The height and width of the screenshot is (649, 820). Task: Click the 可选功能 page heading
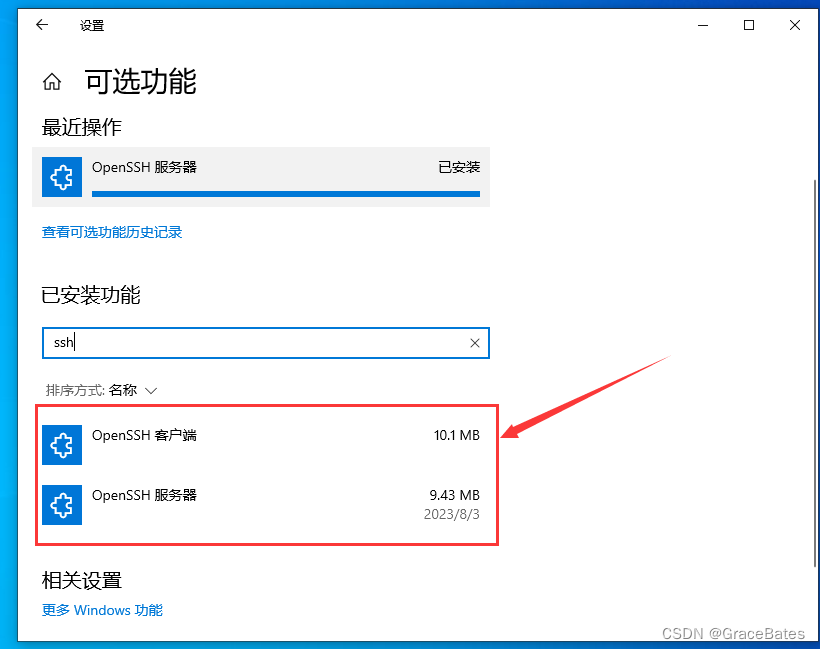point(141,82)
